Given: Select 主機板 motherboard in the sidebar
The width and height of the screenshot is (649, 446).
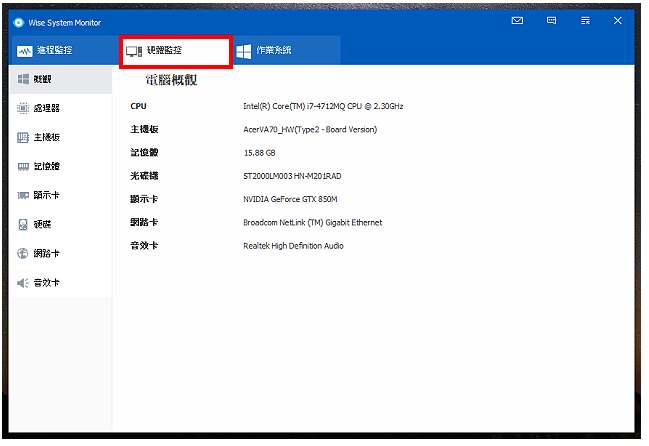Looking at the screenshot, I should coord(60,137).
